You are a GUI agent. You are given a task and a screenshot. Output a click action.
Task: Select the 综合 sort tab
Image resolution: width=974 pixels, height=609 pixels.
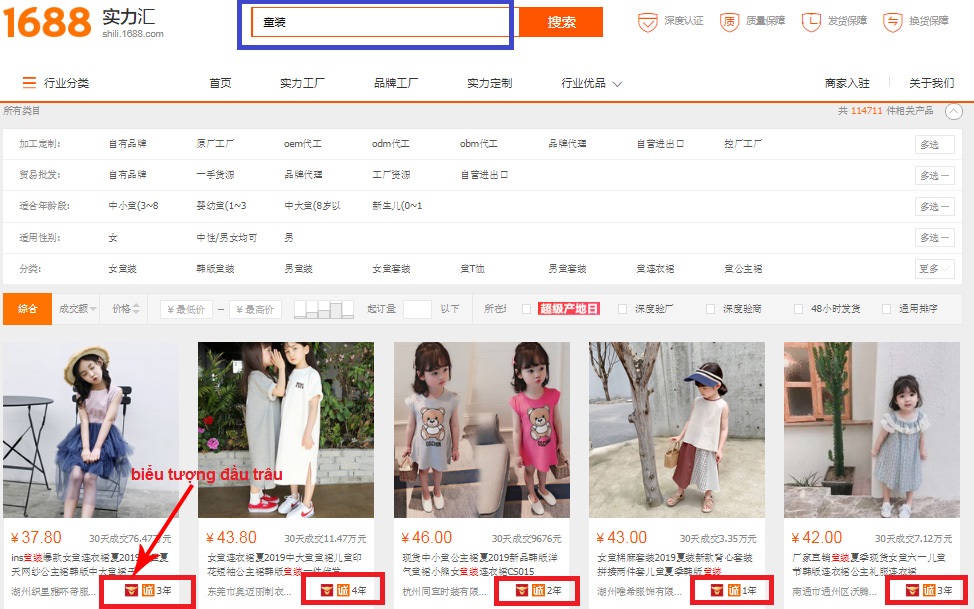[x=27, y=309]
